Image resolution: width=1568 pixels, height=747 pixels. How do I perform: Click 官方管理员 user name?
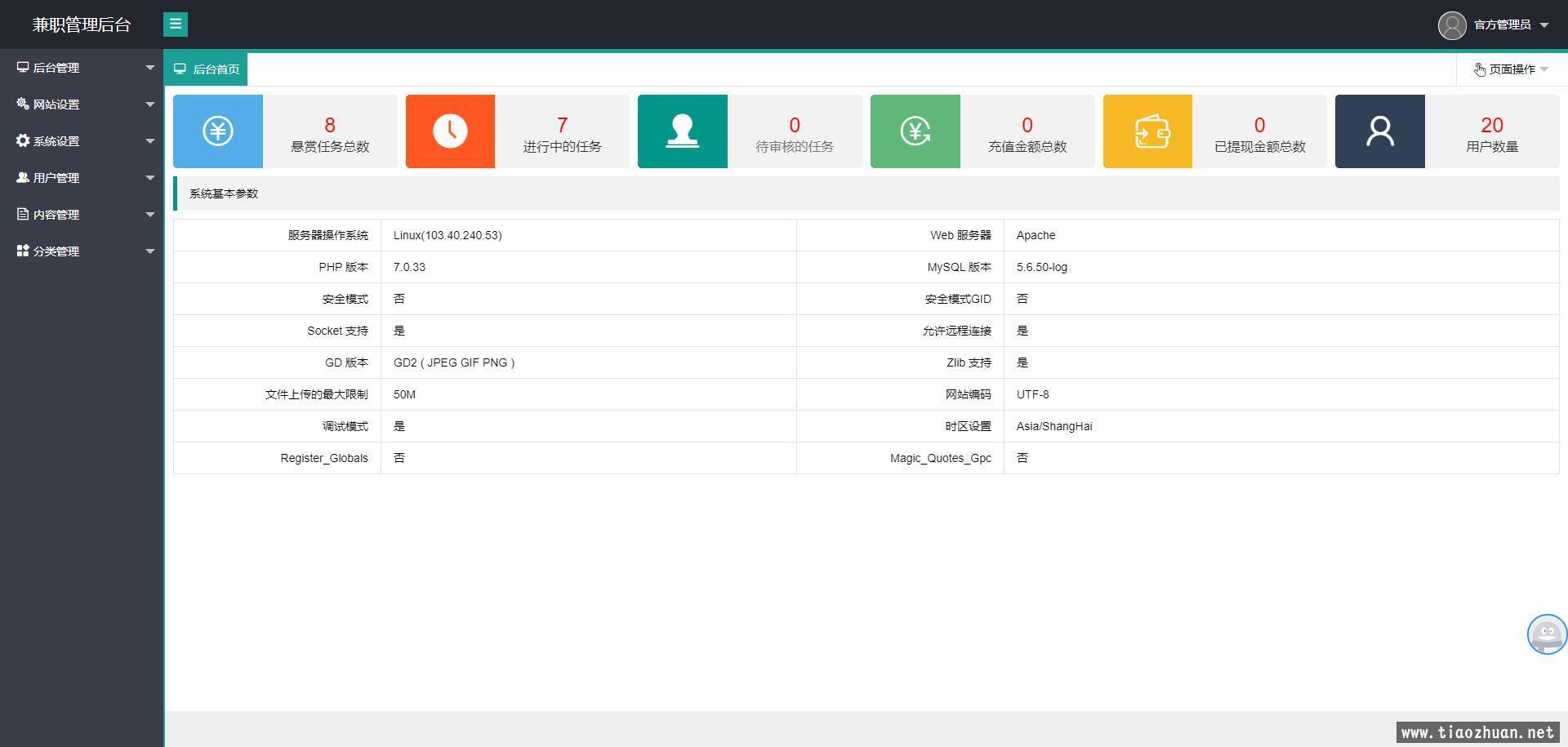tap(1502, 25)
